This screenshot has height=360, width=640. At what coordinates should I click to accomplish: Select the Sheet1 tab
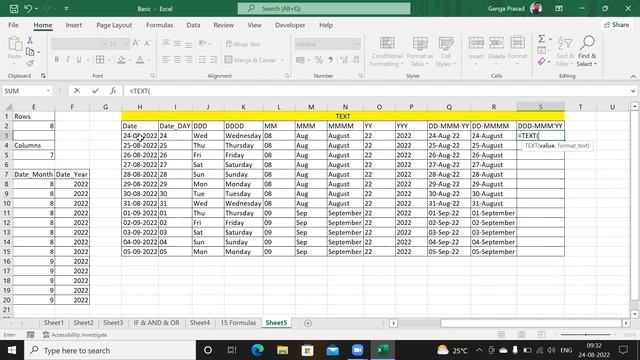coord(53,323)
